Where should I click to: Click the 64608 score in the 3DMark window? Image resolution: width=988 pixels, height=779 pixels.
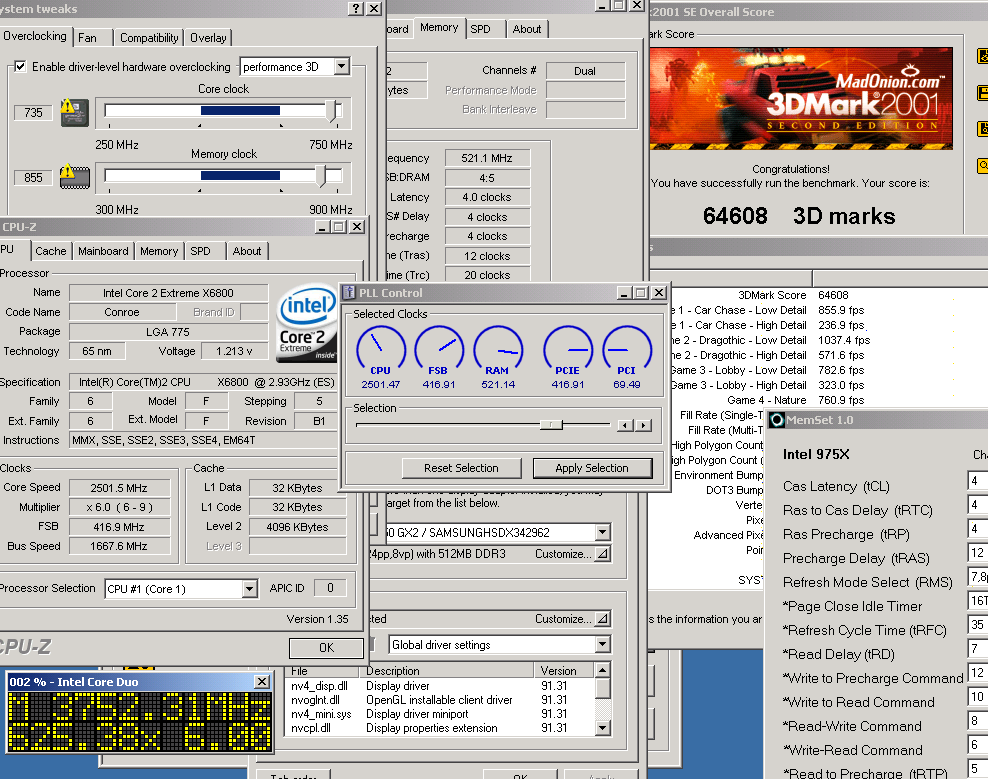(735, 216)
